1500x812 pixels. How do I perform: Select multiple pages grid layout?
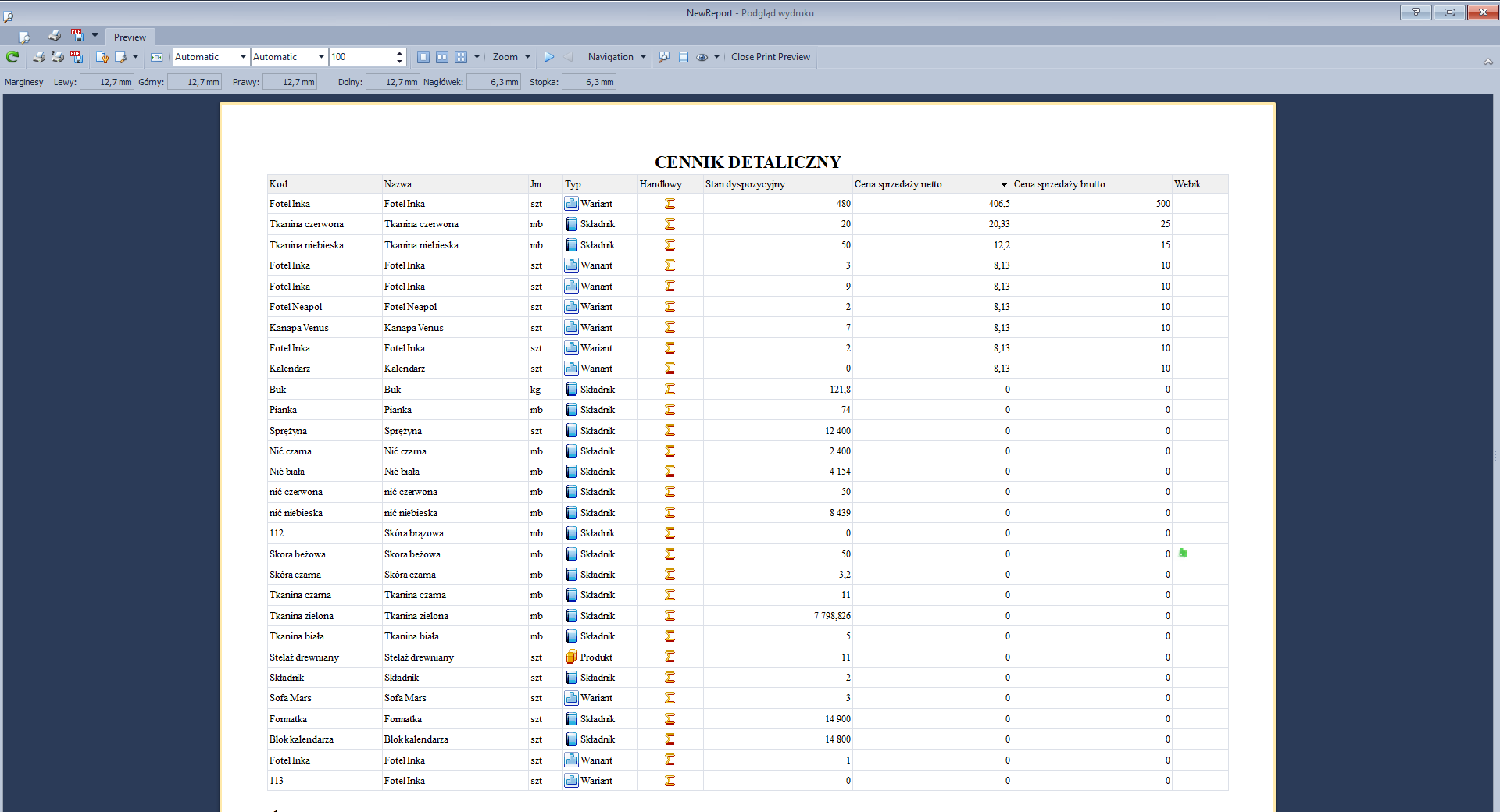point(461,57)
